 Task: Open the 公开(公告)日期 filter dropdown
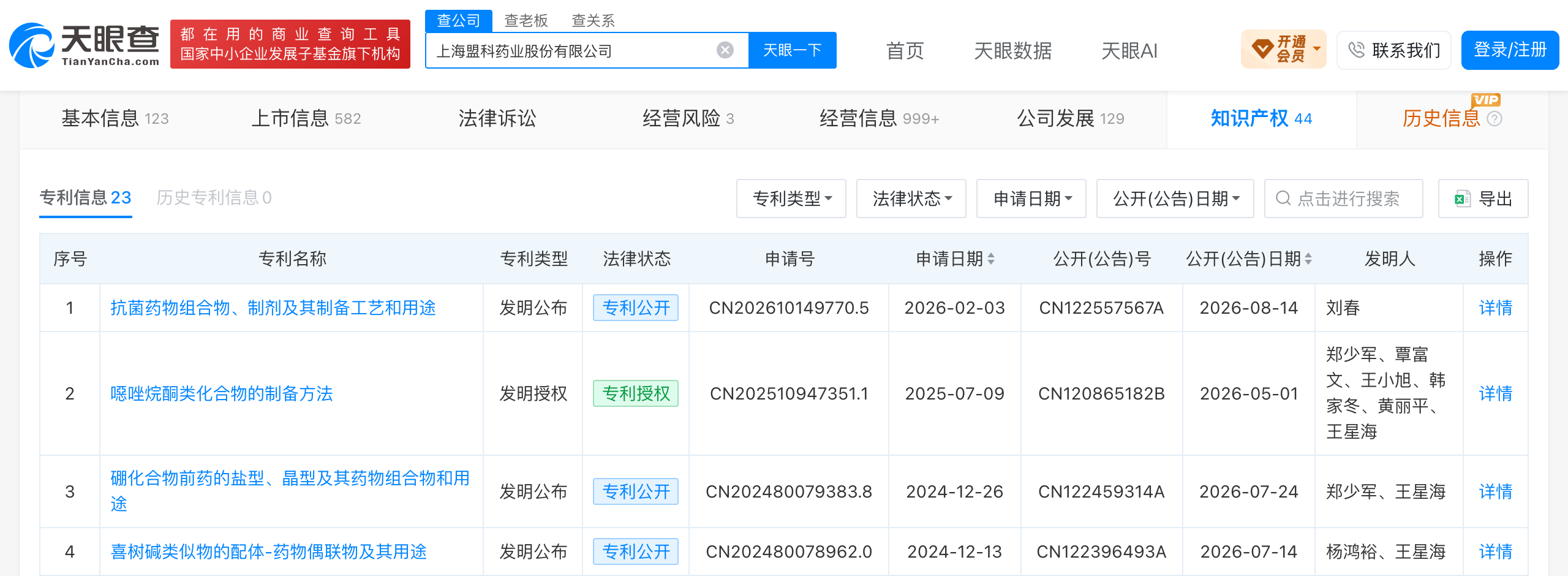[1175, 199]
